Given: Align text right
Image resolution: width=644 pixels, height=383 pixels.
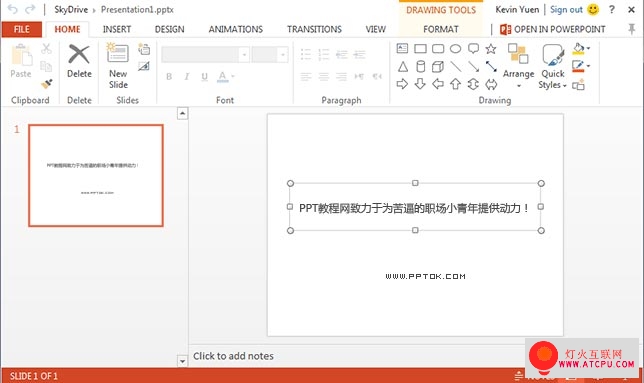Looking at the screenshot, I should [341, 76].
